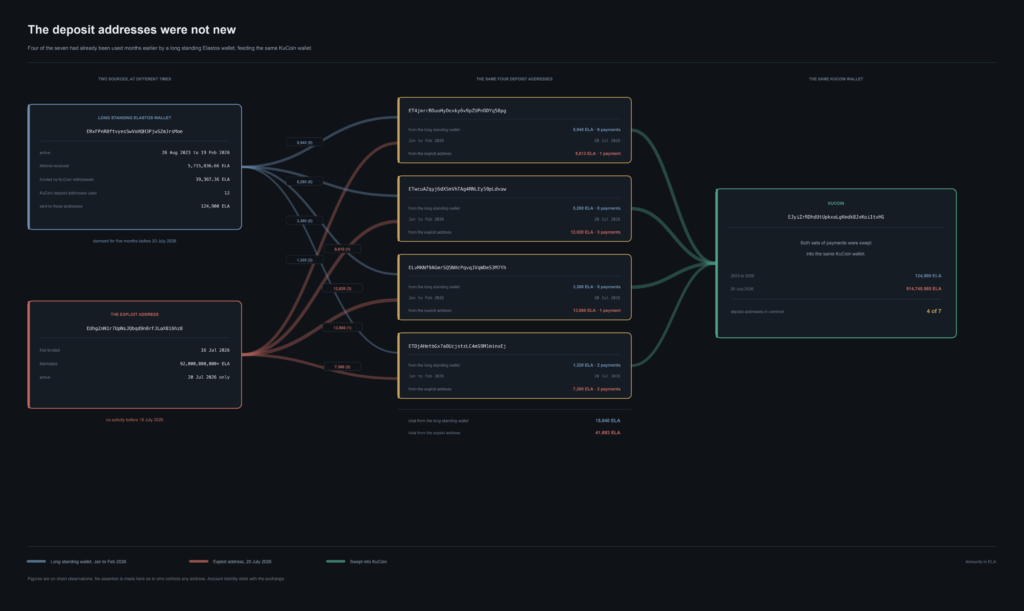The image size is (1024, 611).
Task: Click '5,940 ELA · 9 payments' in first deposit card
Action: click(596, 129)
